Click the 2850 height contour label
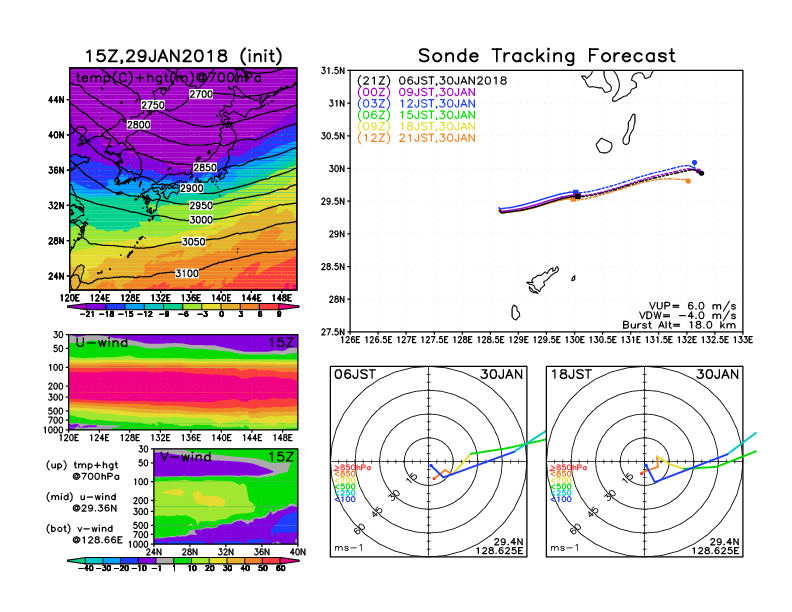Screen dimensions: 792x612 click(205, 167)
